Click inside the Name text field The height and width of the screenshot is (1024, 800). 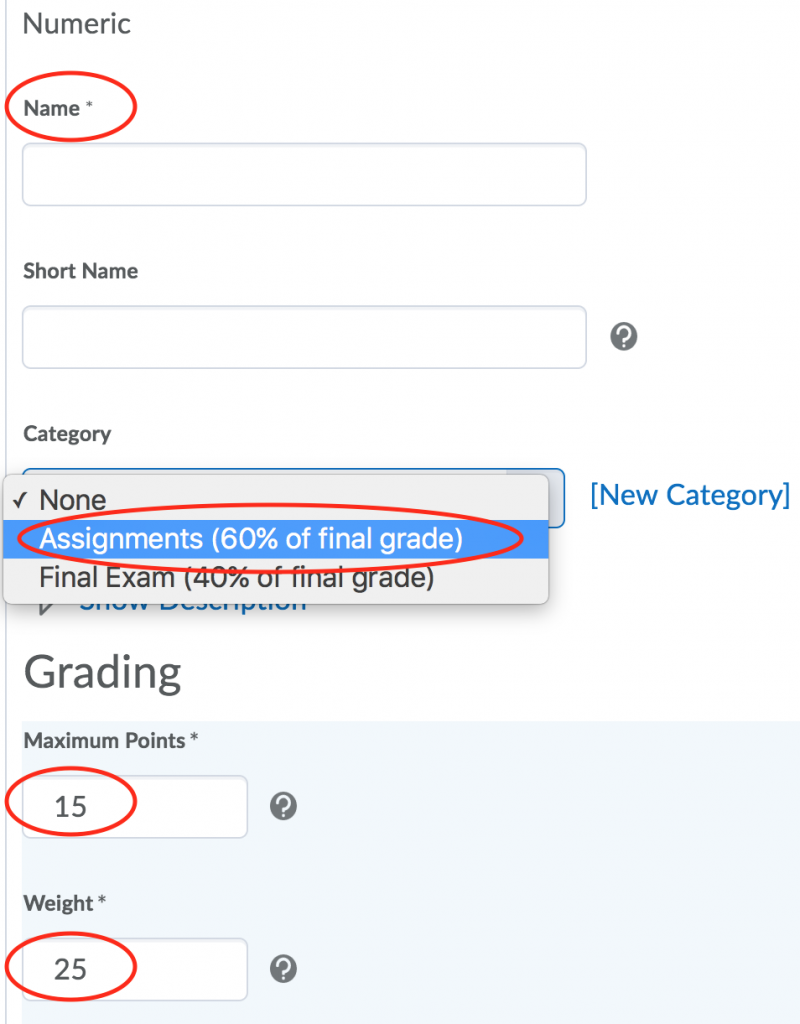coord(300,174)
